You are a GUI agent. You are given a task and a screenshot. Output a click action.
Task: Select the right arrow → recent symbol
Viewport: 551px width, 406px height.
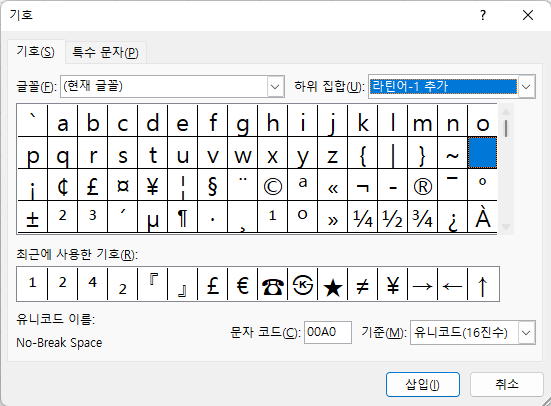(422, 284)
